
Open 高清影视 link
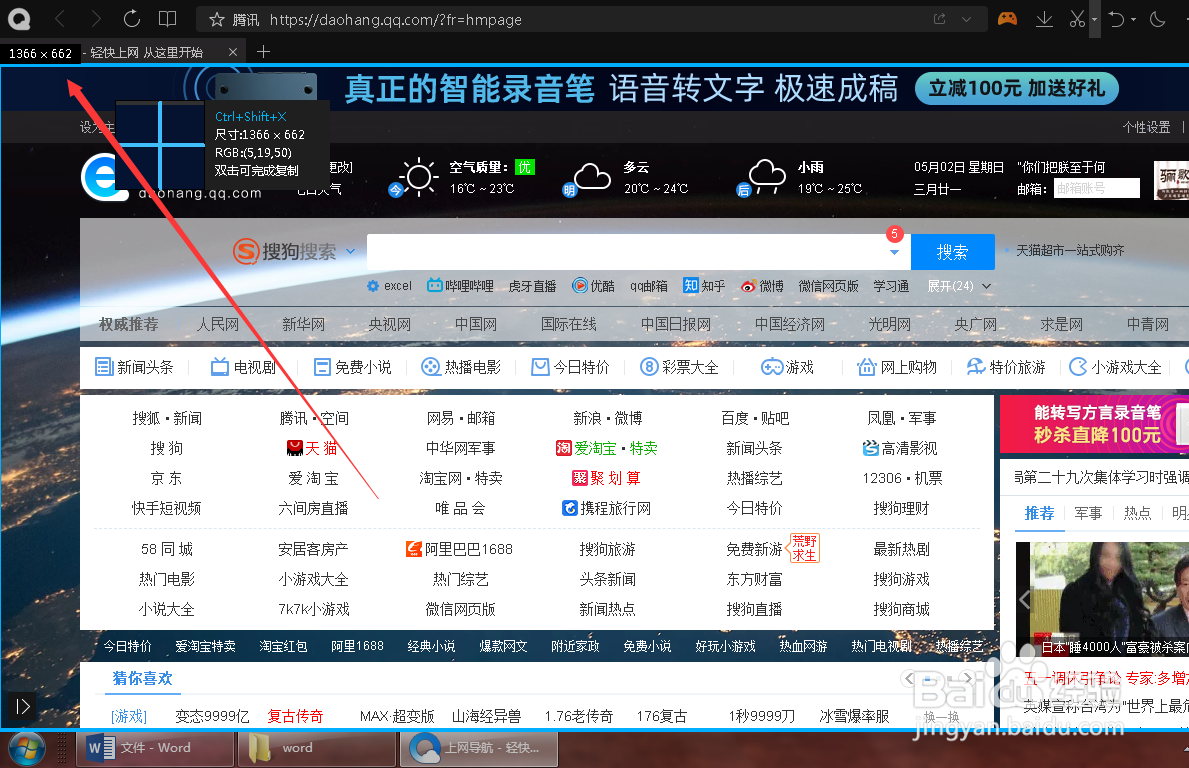pos(900,448)
